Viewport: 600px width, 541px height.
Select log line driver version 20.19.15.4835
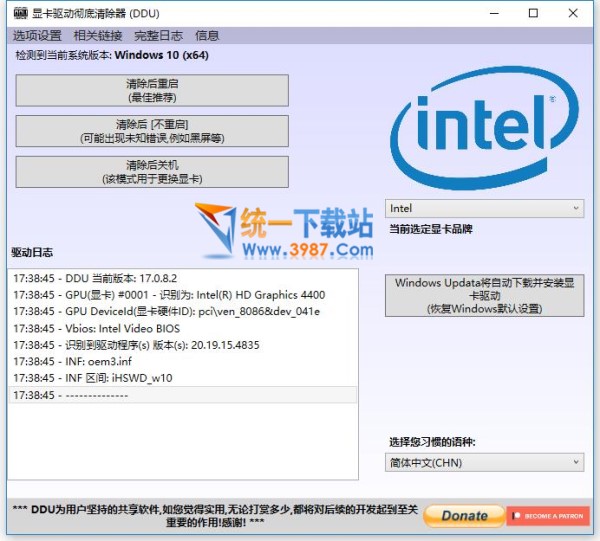(x=183, y=345)
